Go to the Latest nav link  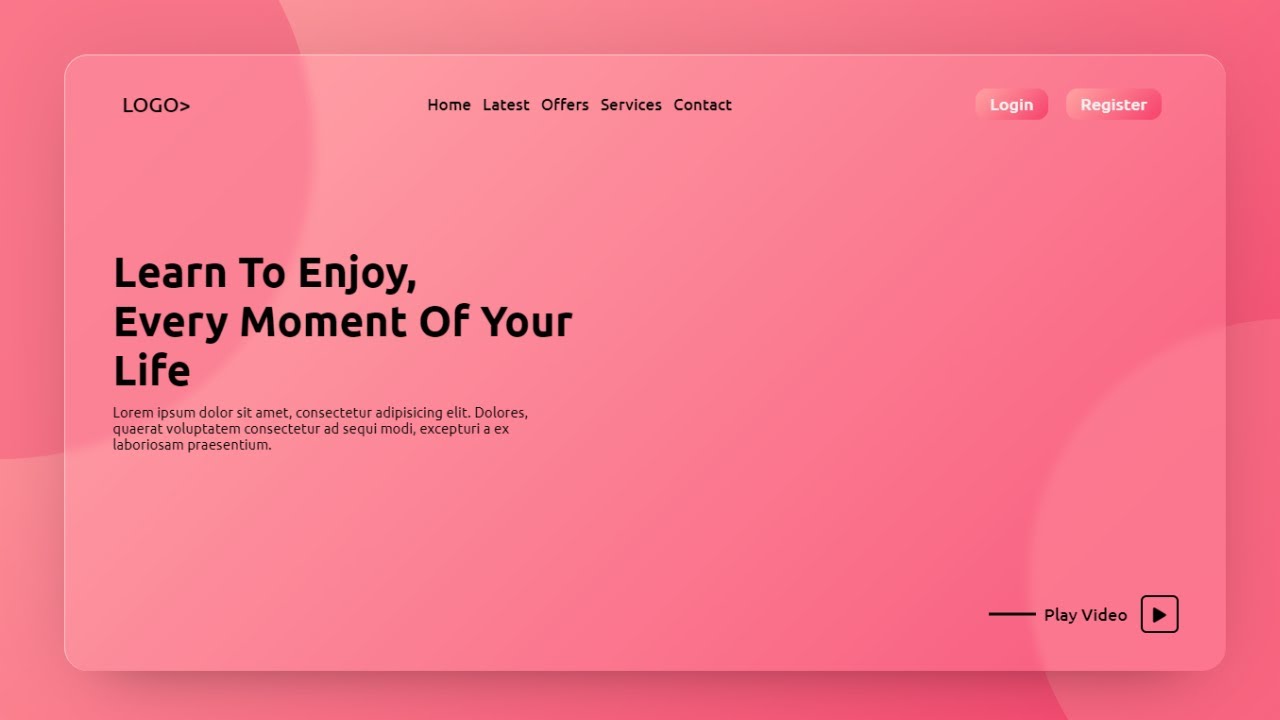coord(506,105)
